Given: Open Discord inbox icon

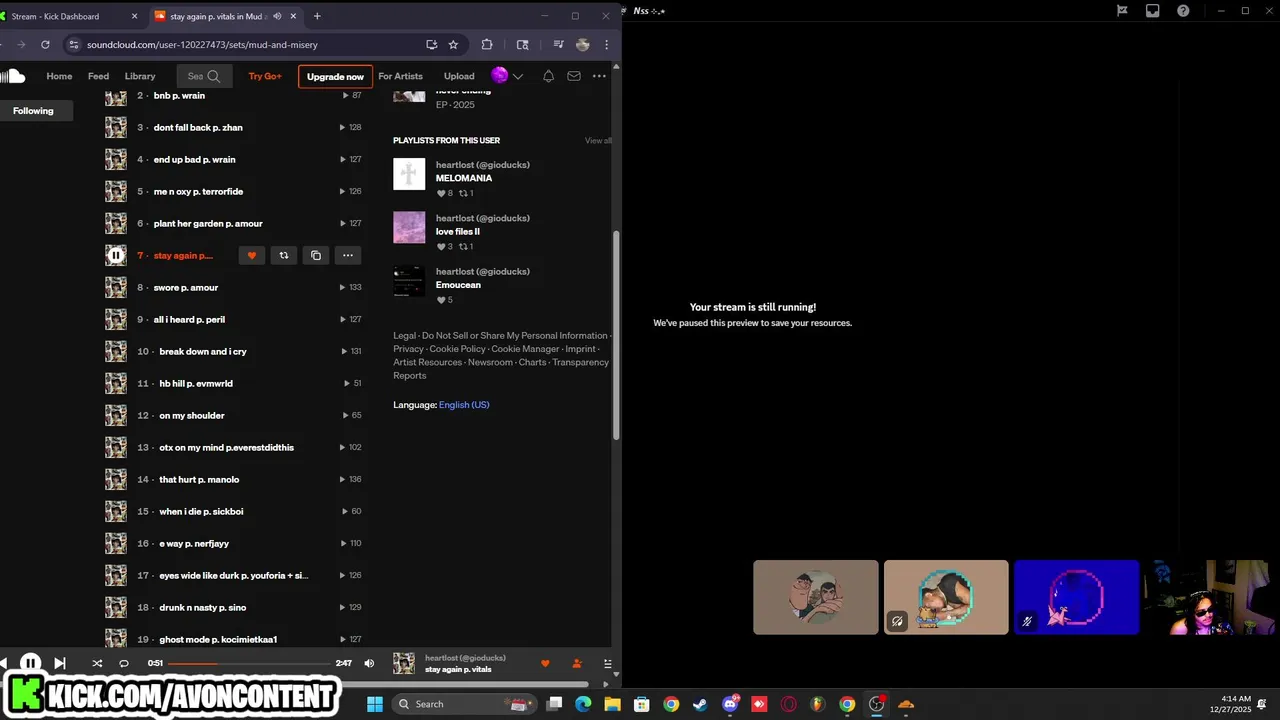Looking at the screenshot, I should point(1153,11).
